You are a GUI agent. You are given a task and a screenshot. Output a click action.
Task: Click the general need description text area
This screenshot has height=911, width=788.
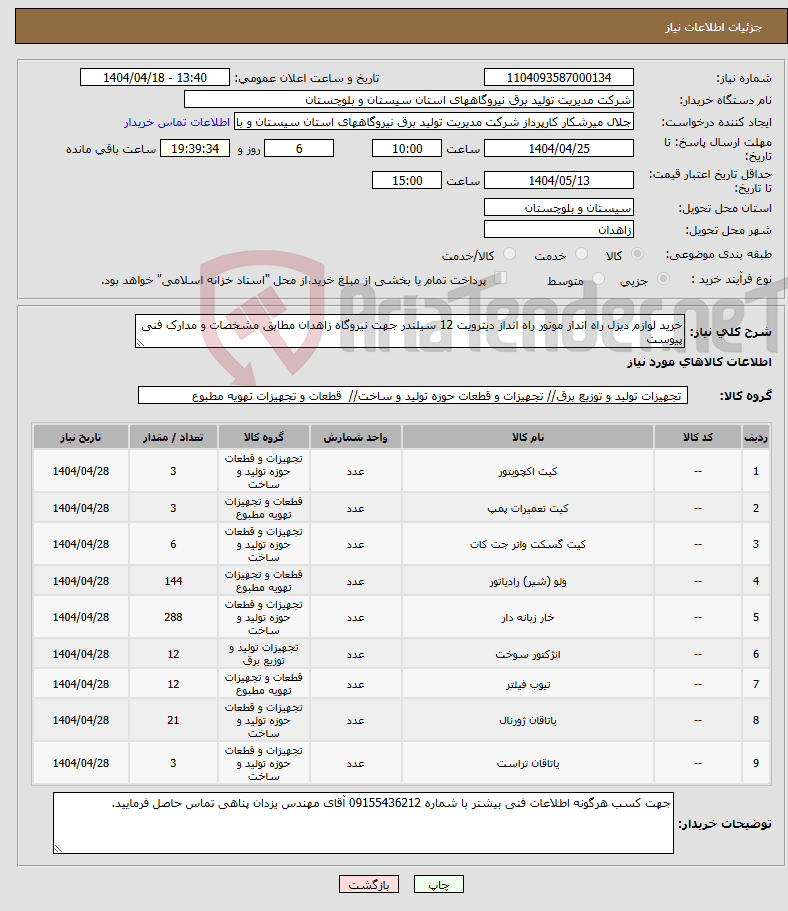pyautogui.click(x=410, y=331)
